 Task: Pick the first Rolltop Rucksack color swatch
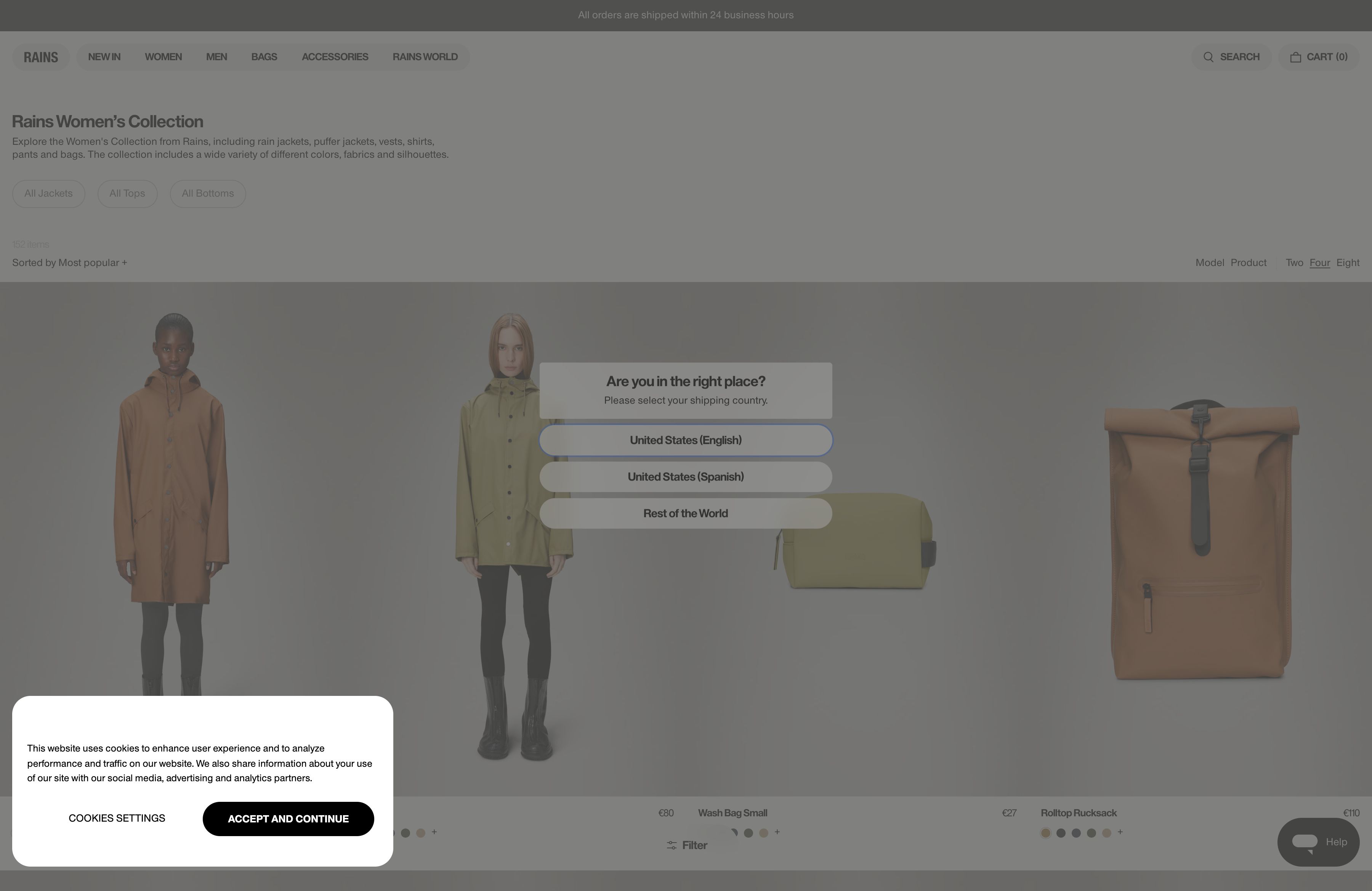1045,833
